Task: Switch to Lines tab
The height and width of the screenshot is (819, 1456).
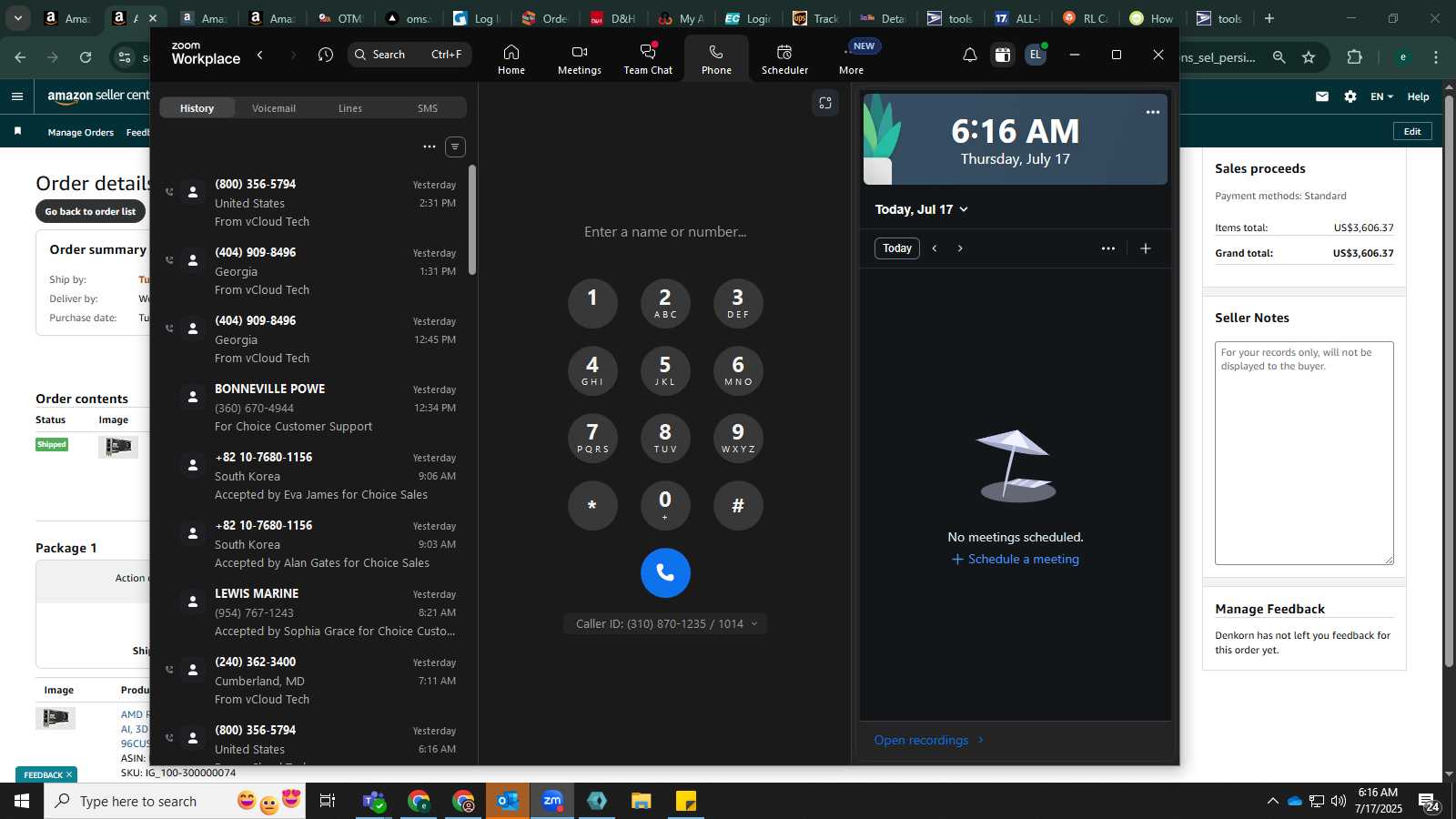Action: pos(350,108)
